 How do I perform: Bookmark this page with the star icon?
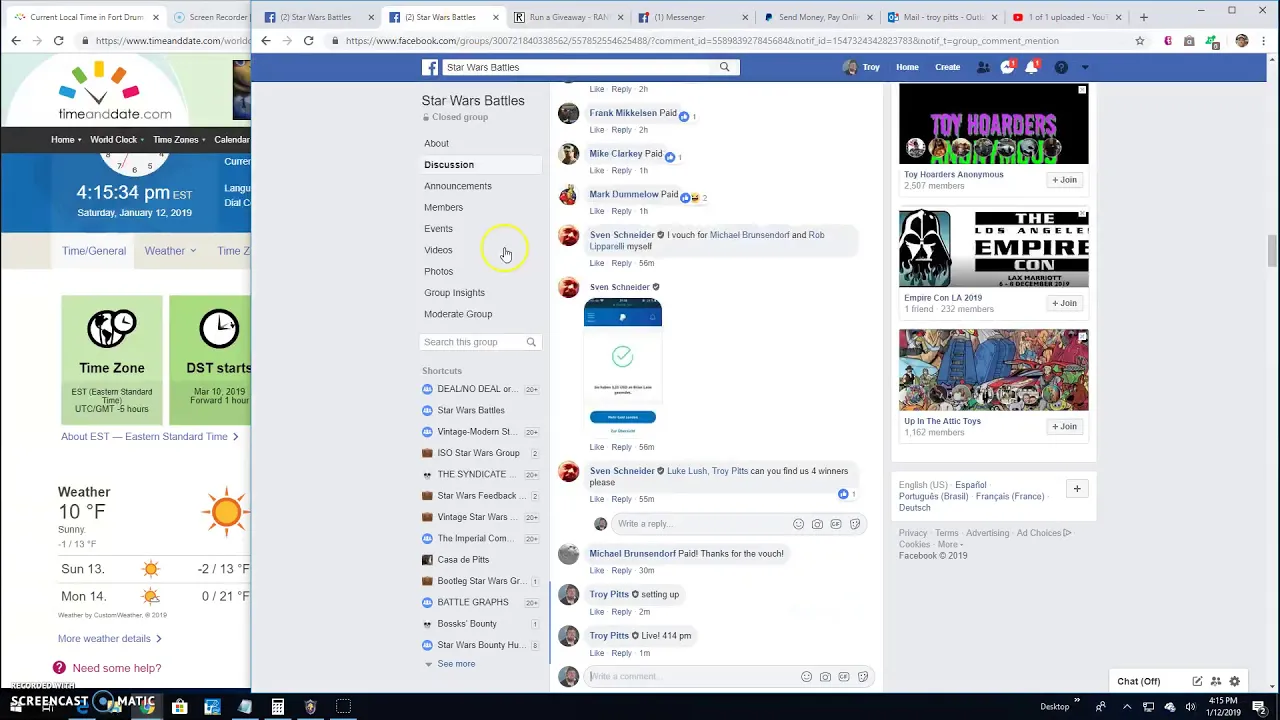pos(1139,41)
